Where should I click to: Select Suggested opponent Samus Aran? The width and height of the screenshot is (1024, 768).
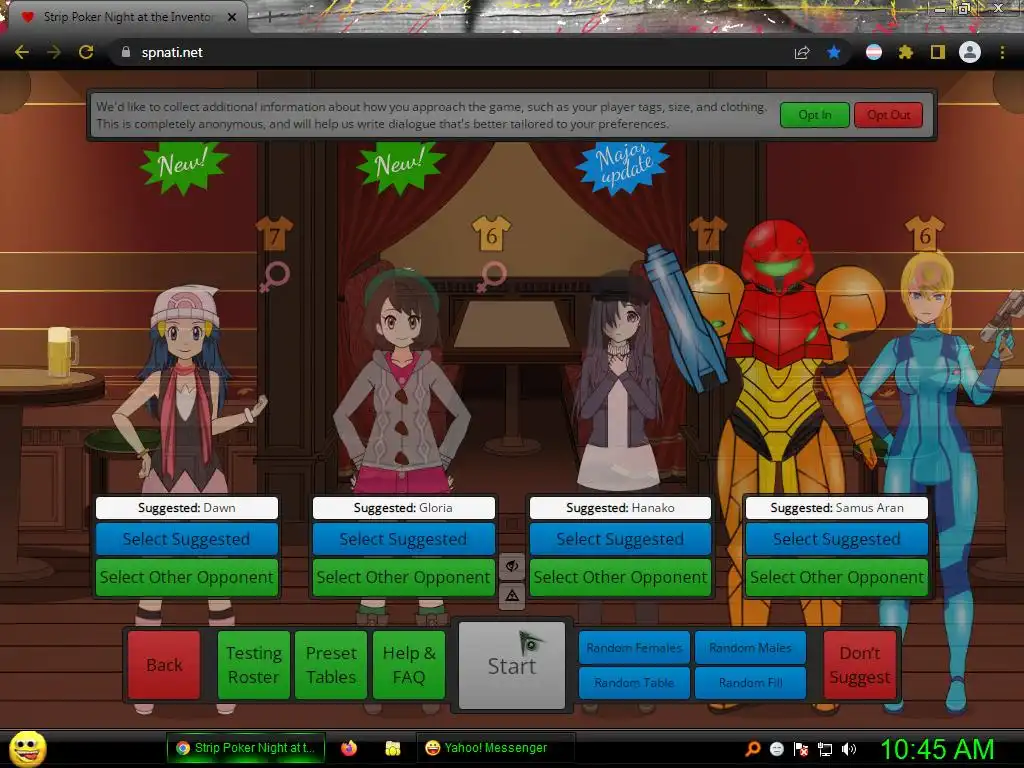(837, 539)
